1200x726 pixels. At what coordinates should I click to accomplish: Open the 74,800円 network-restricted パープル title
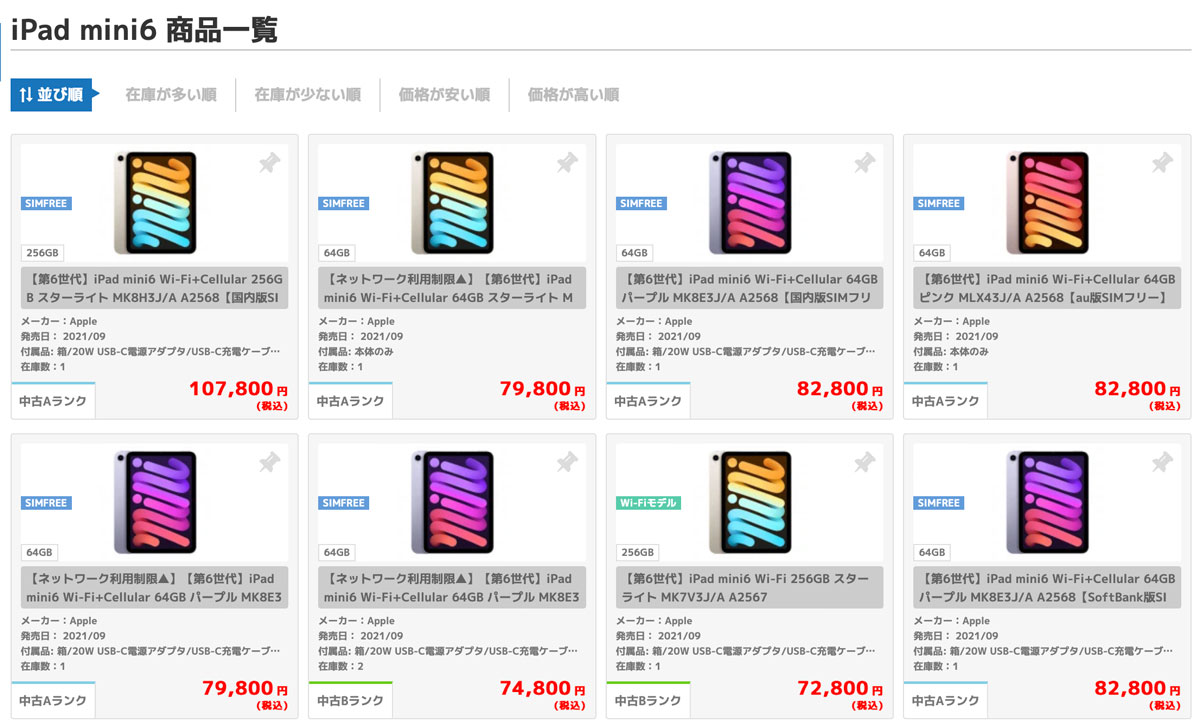click(452, 588)
